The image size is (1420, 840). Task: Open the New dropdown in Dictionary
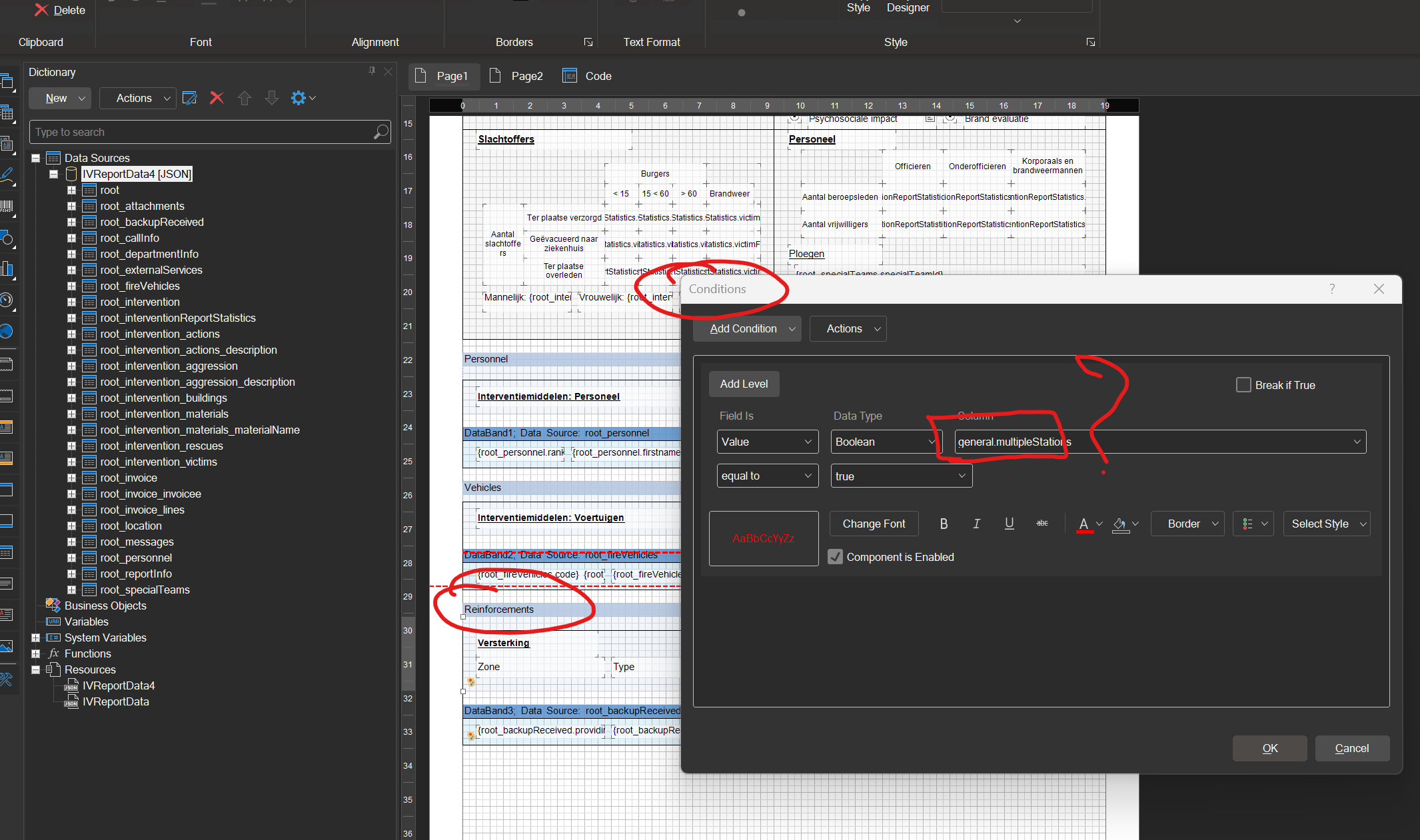pos(60,98)
